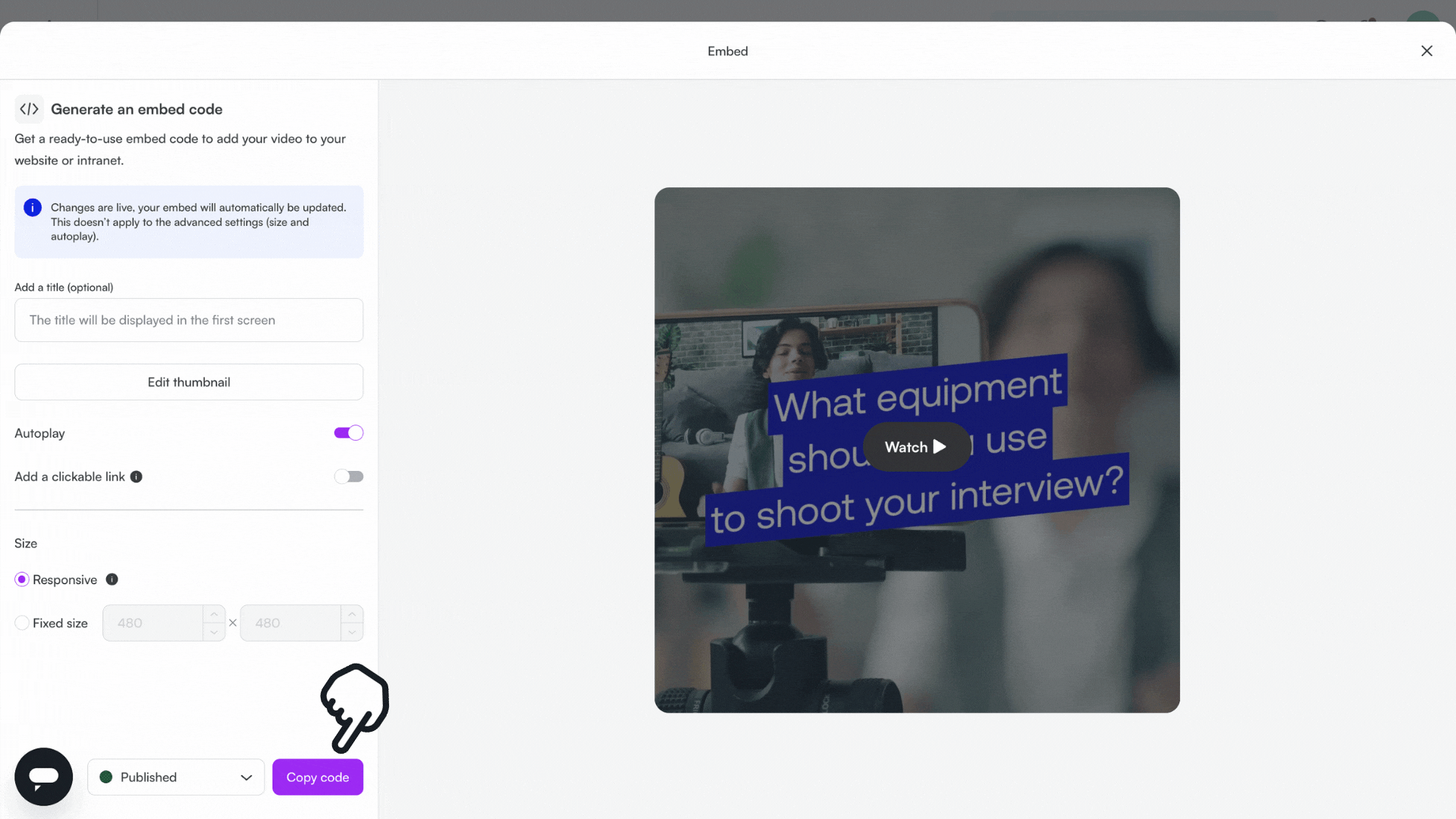Select the Responsive size option
Image resolution: width=1456 pixels, height=819 pixels.
click(x=22, y=579)
